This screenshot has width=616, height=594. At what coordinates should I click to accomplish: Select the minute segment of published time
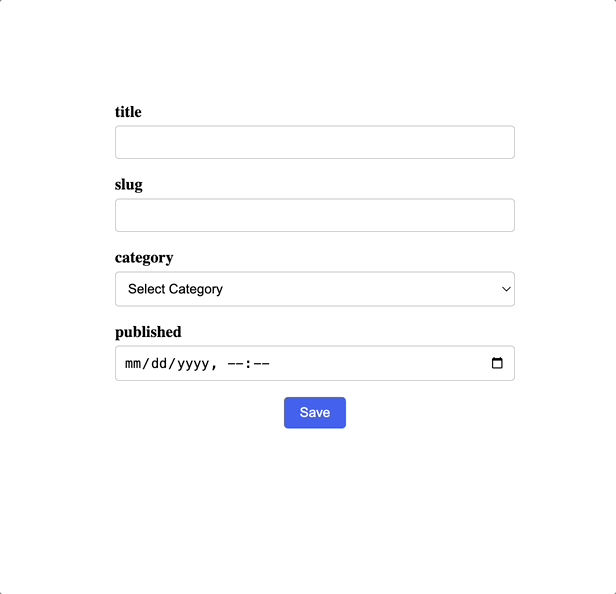(x=262, y=364)
